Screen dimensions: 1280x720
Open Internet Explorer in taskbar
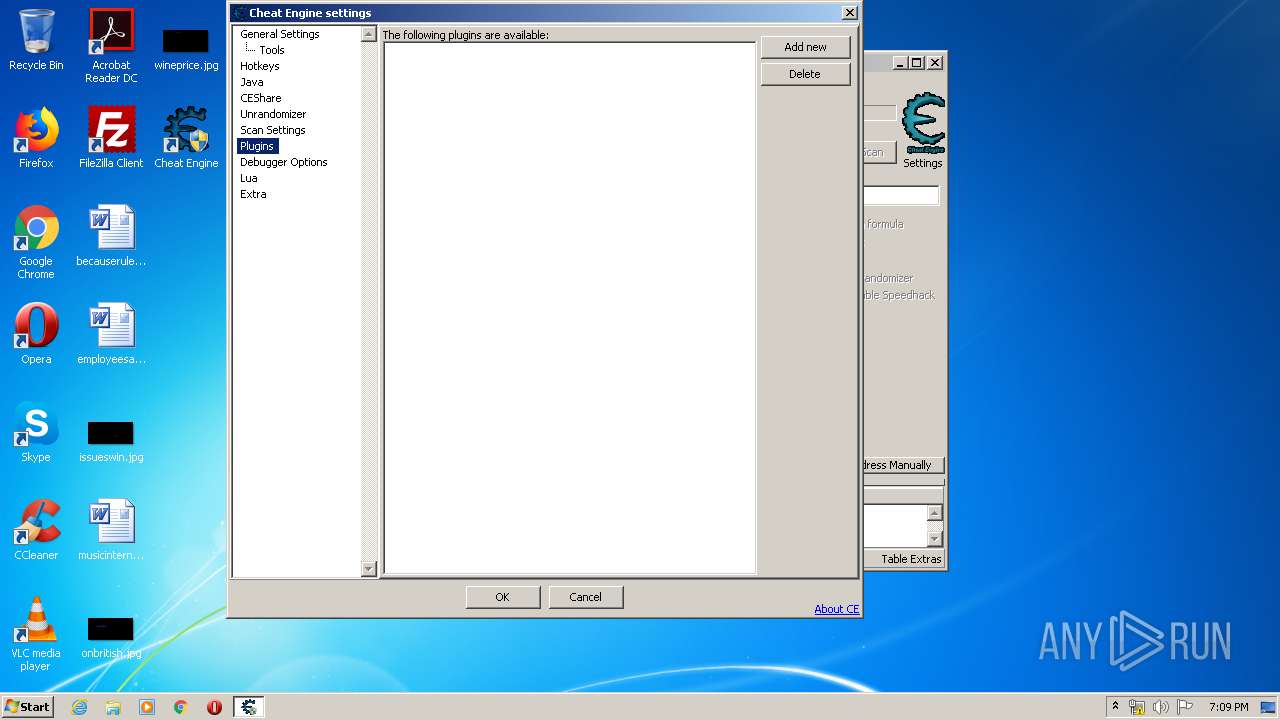[79, 707]
